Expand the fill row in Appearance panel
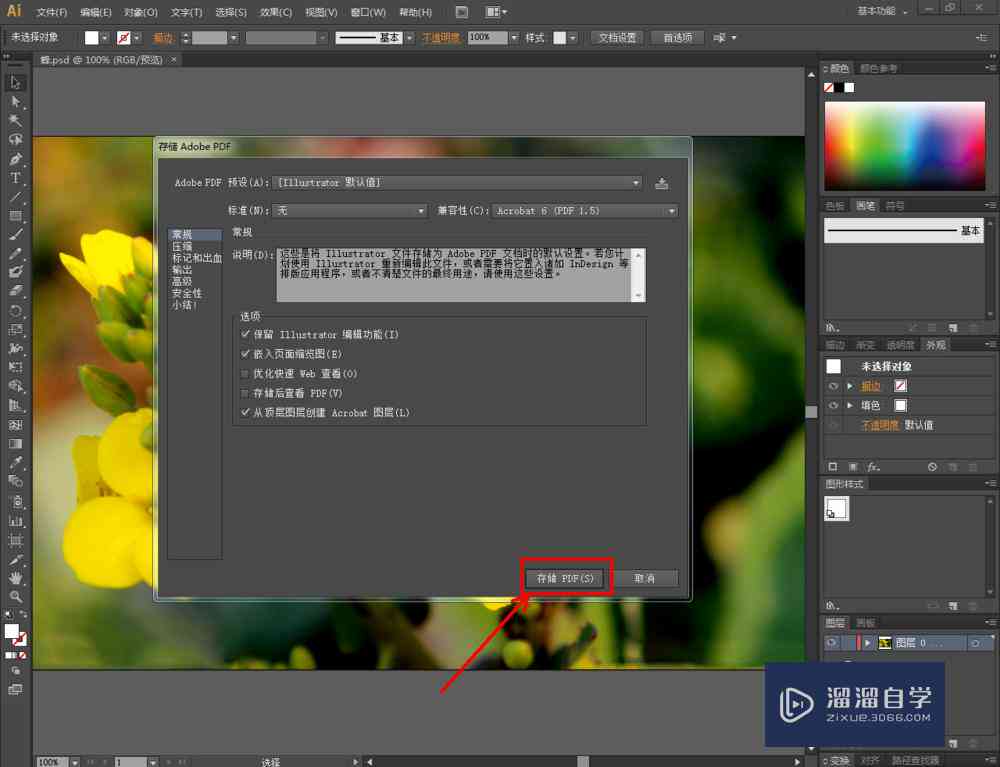 pyautogui.click(x=849, y=405)
